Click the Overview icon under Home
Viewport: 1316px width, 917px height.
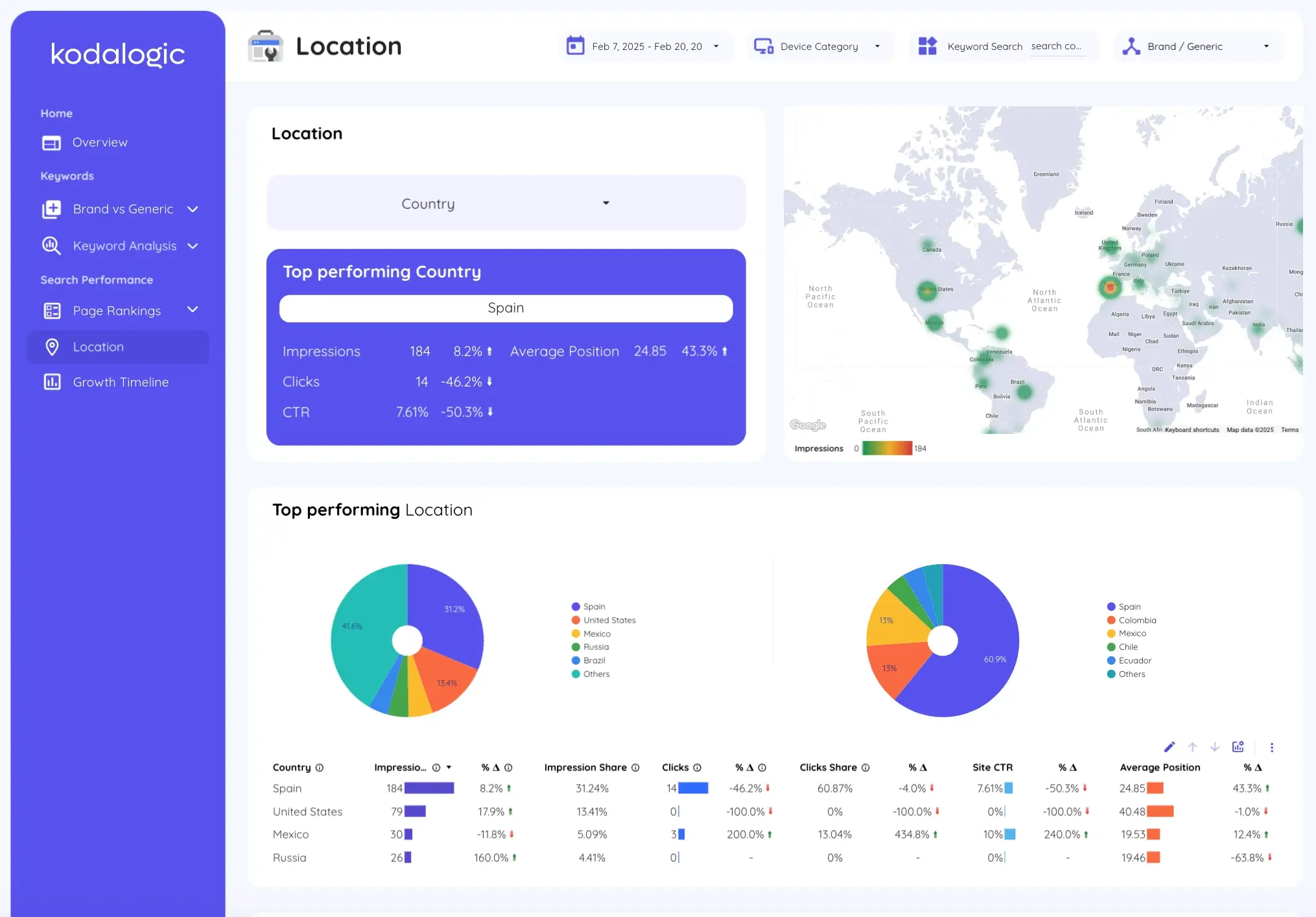tap(51, 140)
